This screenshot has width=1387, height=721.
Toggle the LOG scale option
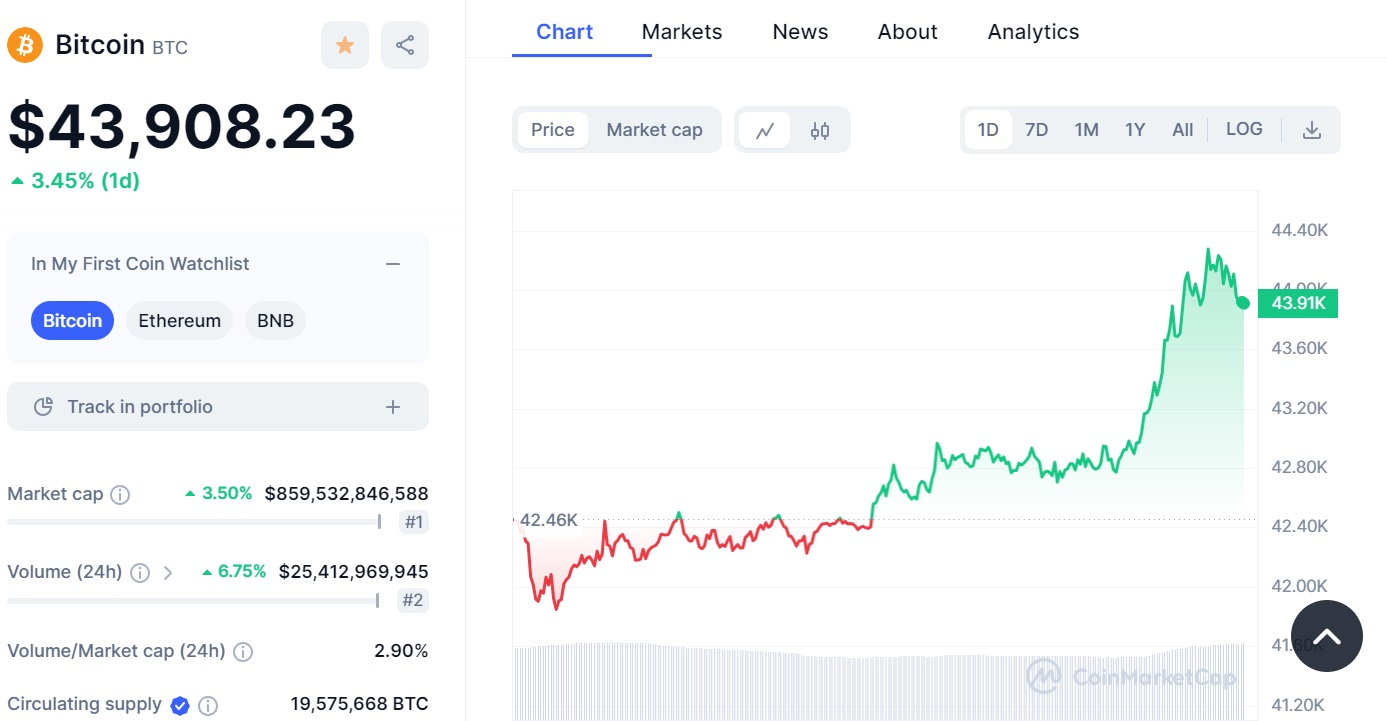pyautogui.click(x=1244, y=129)
